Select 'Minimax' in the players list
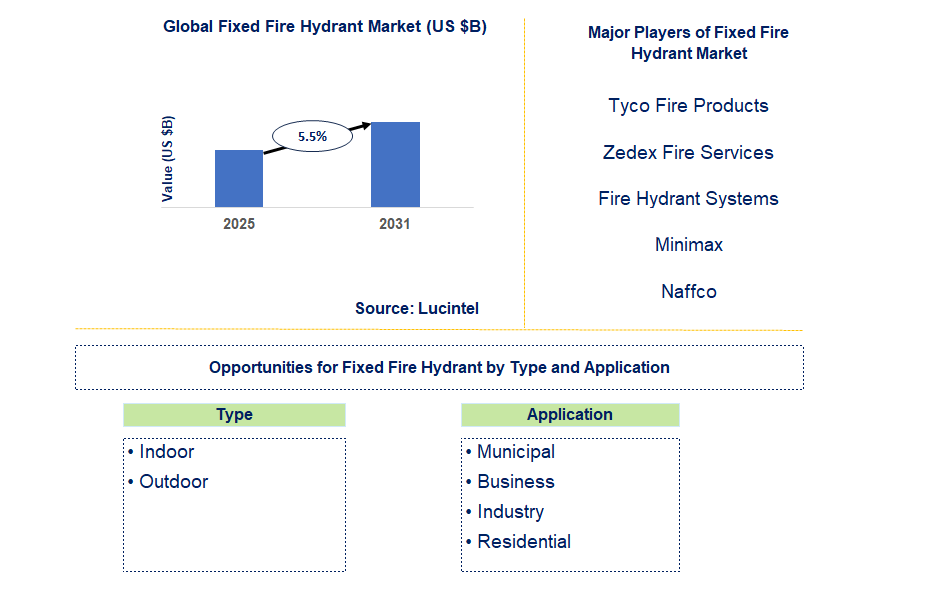Image resolution: width=932 pixels, height=592 pixels. click(x=689, y=245)
